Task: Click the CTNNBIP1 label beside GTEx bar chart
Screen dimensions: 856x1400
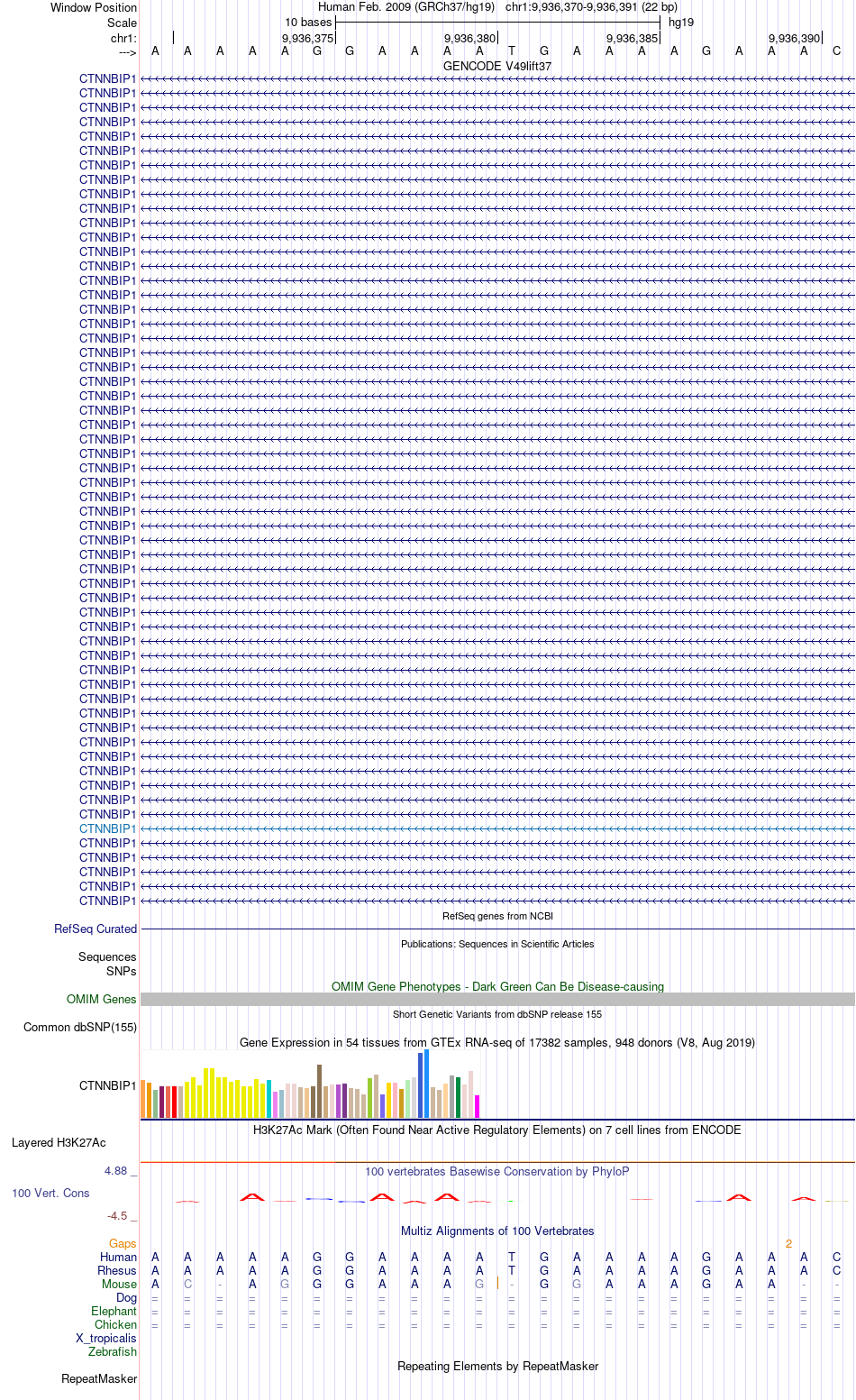Action: 108,1085
